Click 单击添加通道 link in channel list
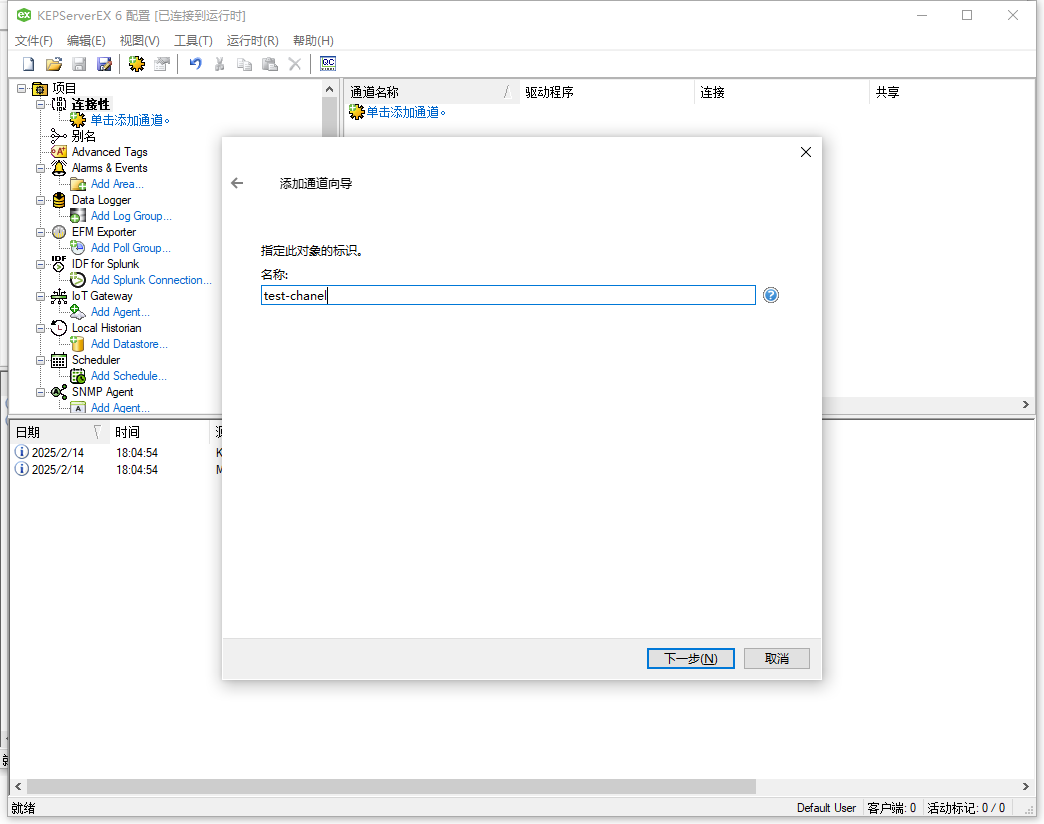 point(405,112)
